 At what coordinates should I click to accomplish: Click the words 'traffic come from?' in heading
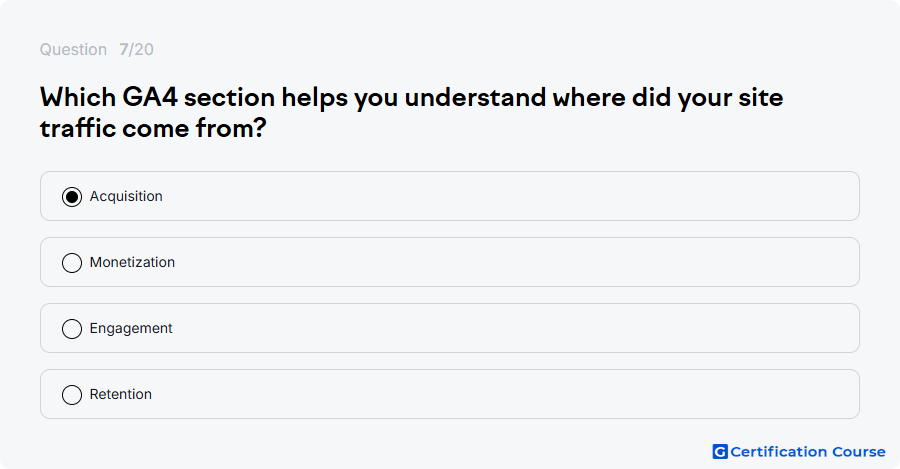(x=153, y=128)
